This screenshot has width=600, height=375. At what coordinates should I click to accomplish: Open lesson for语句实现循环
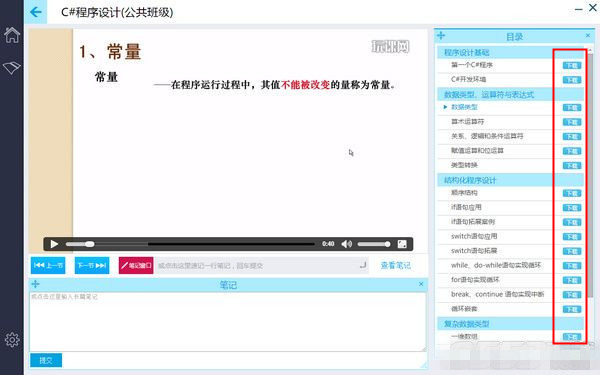(475, 280)
